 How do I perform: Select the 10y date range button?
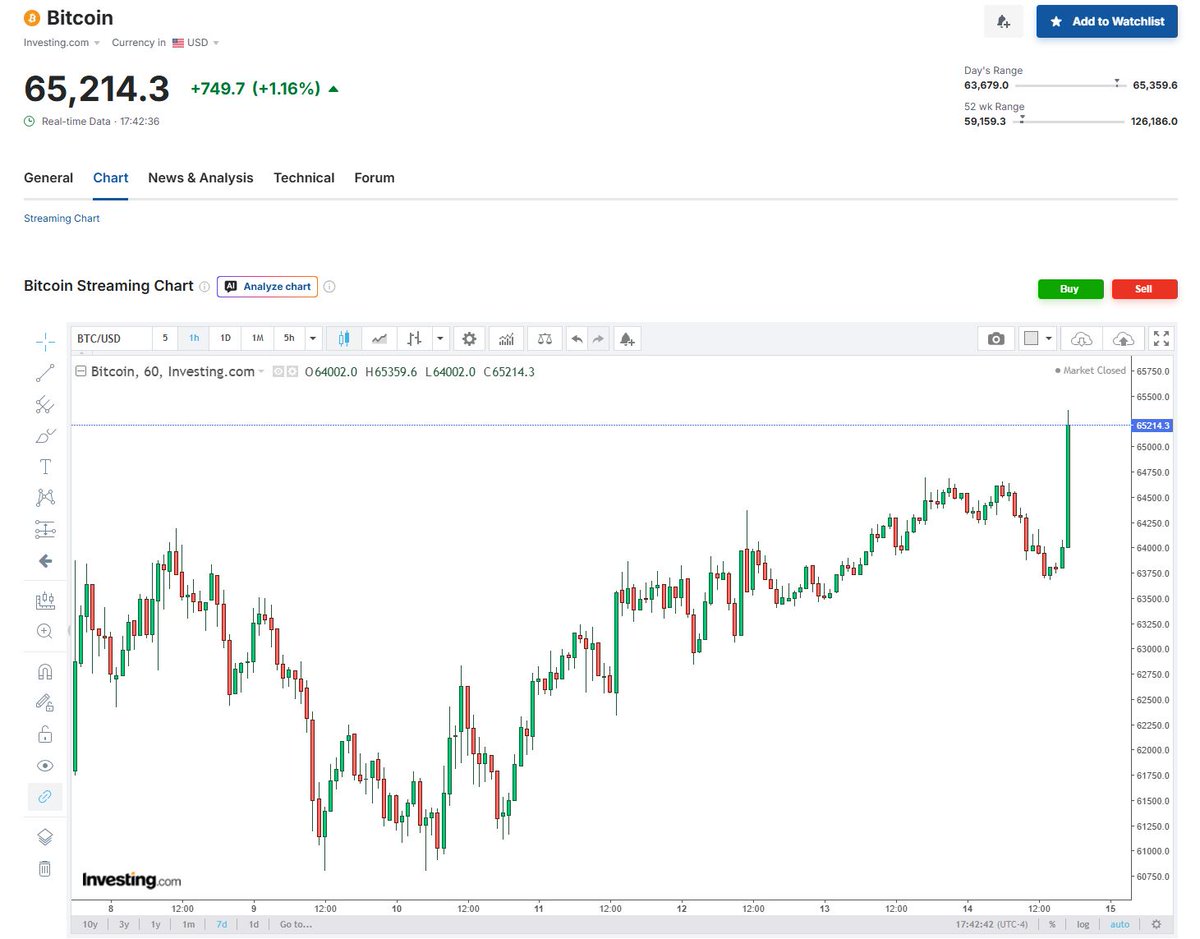(91, 924)
